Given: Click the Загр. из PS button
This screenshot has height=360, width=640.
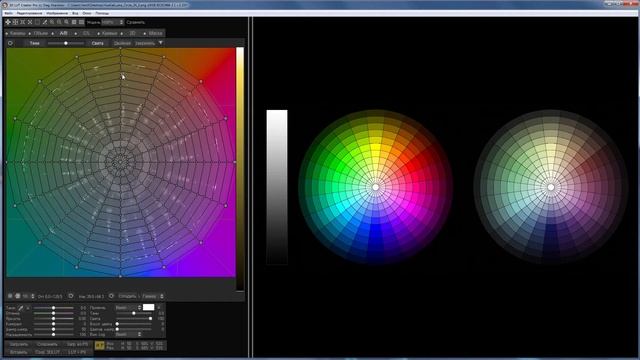Looking at the screenshot, I should (78, 344).
